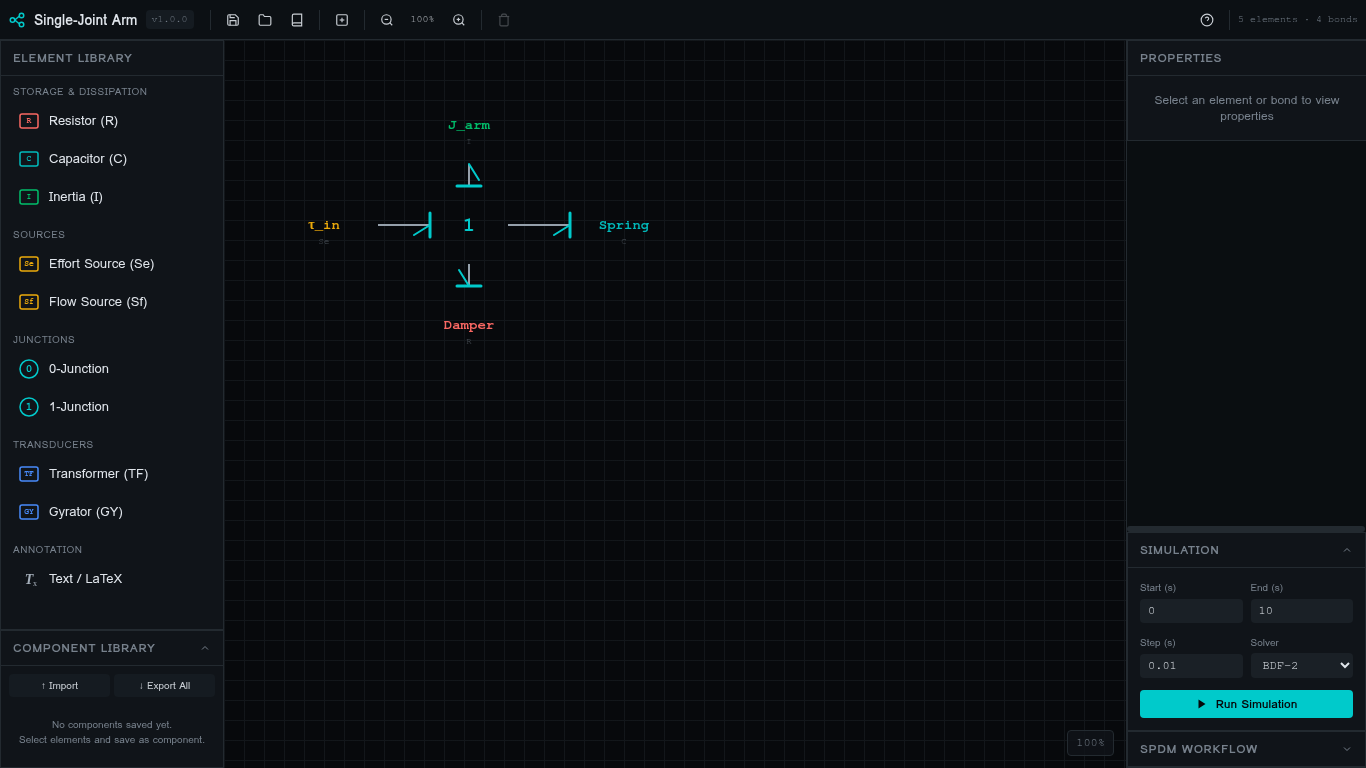Select the Damper resistor on canvas
The image size is (1366, 768).
coord(469,326)
